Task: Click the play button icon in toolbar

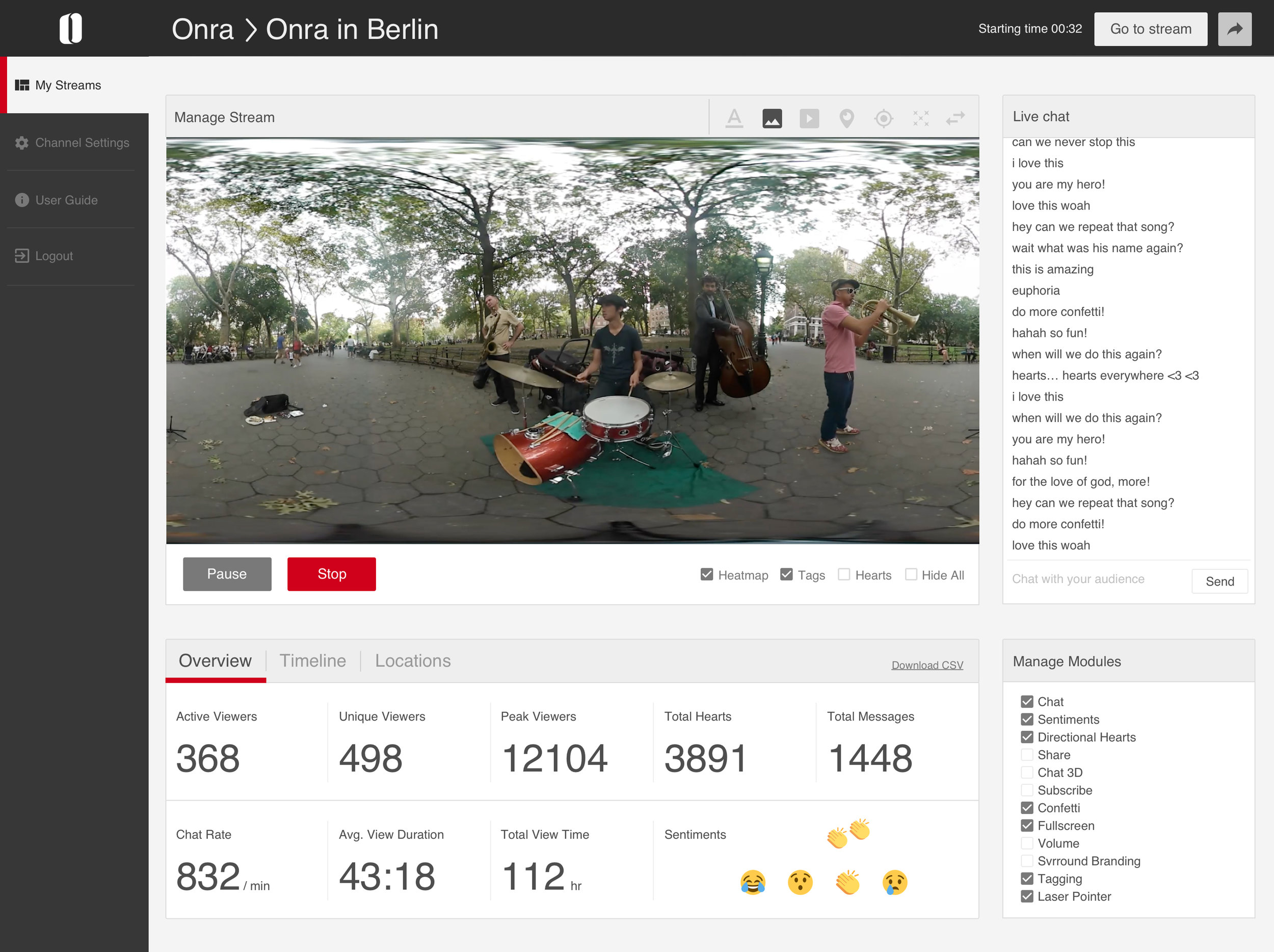Action: coord(810,117)
